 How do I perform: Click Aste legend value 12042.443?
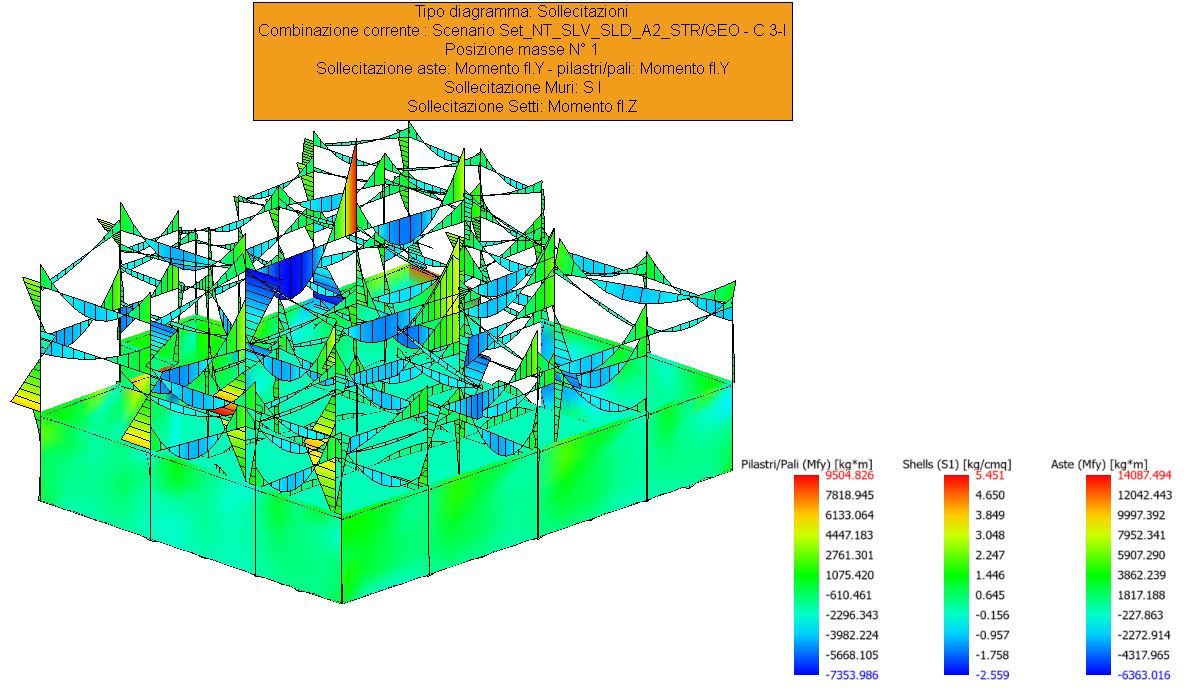(1144, 495)
